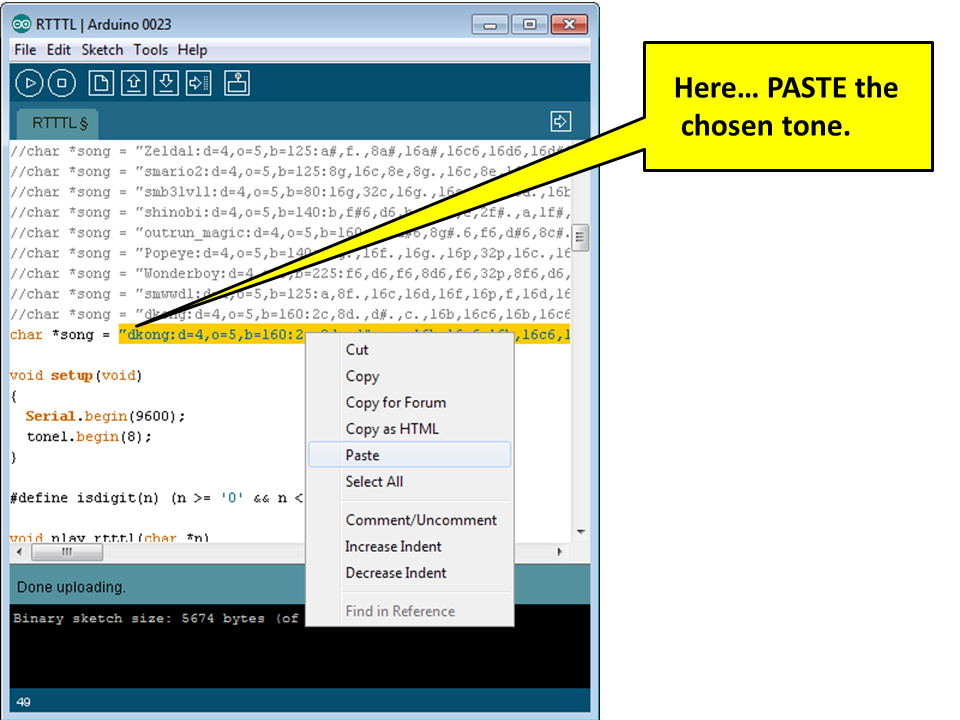Click Find in Reference entry
The image size is (960, 720).
(410, 611)
